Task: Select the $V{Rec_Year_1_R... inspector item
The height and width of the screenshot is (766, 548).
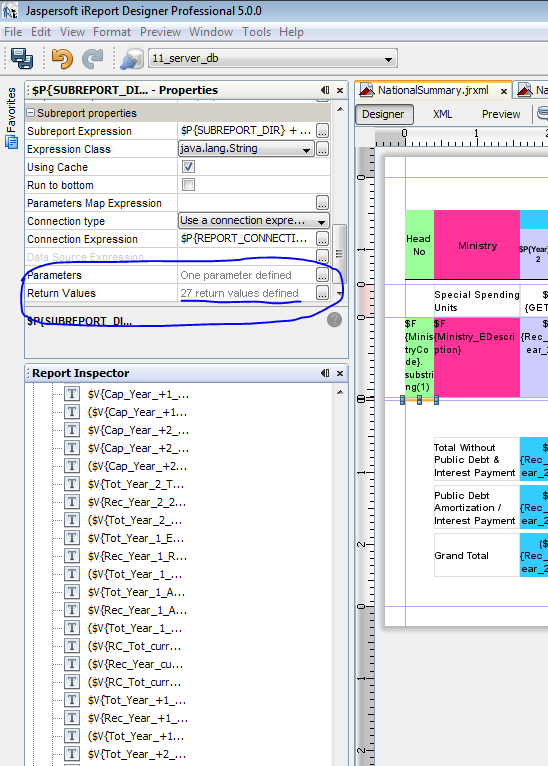Action: (137, 556)
